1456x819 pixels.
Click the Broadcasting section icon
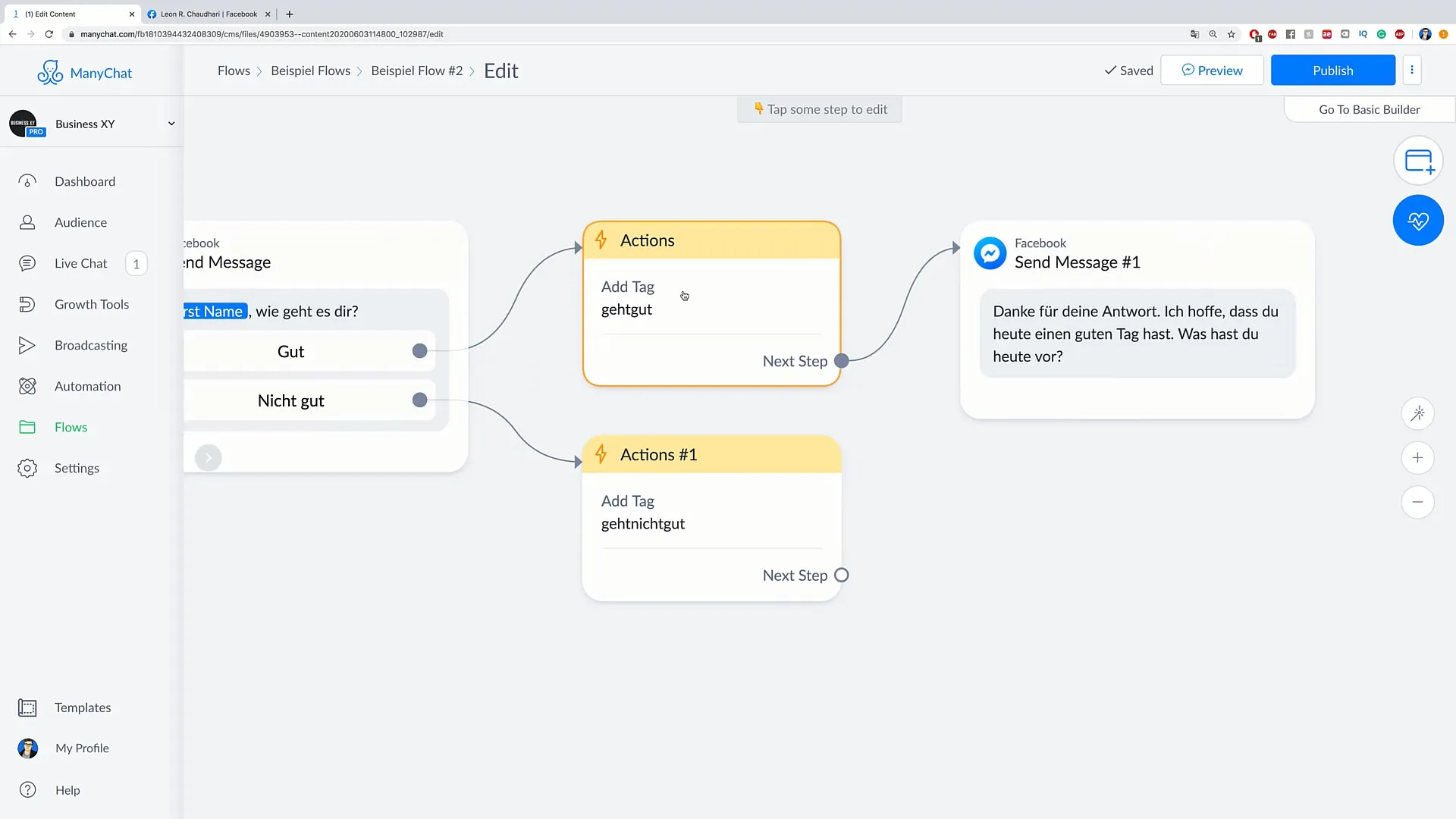coord(27,345)
